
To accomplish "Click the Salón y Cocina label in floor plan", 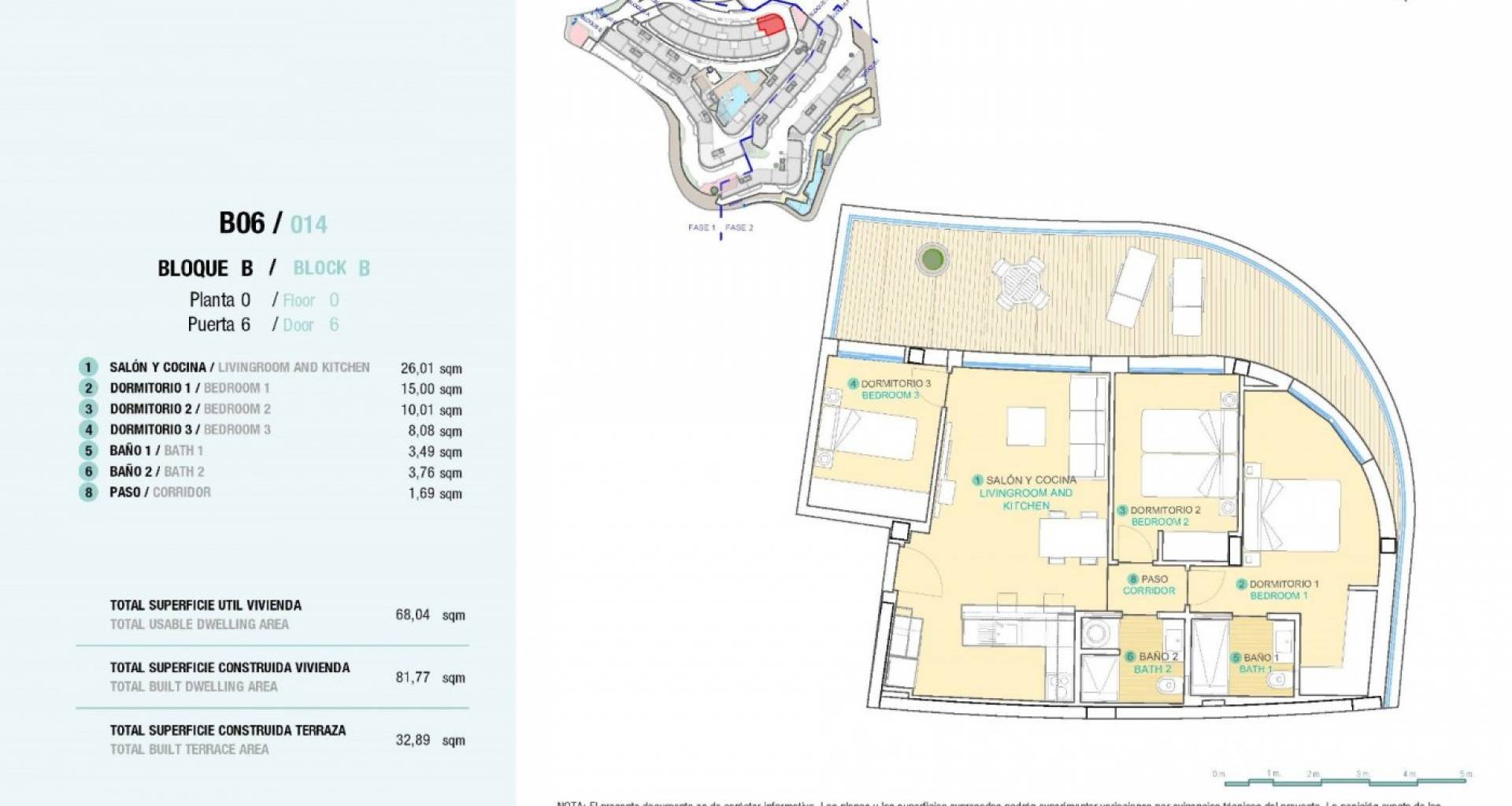I will (x=1030, y=480).
